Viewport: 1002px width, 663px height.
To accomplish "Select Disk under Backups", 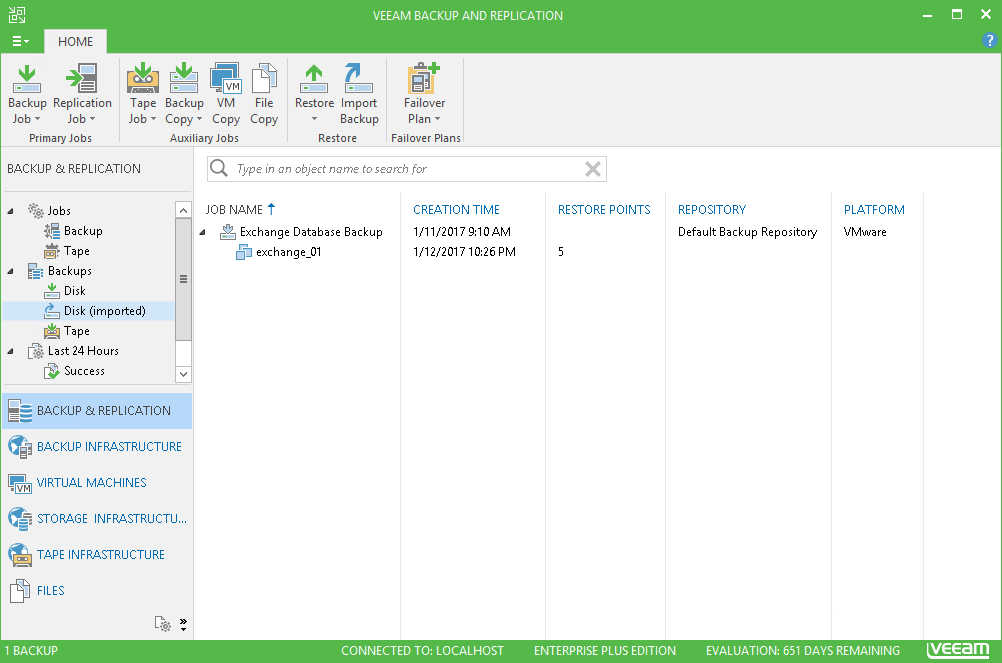I will pyautogui.click(x=74, y=291).
